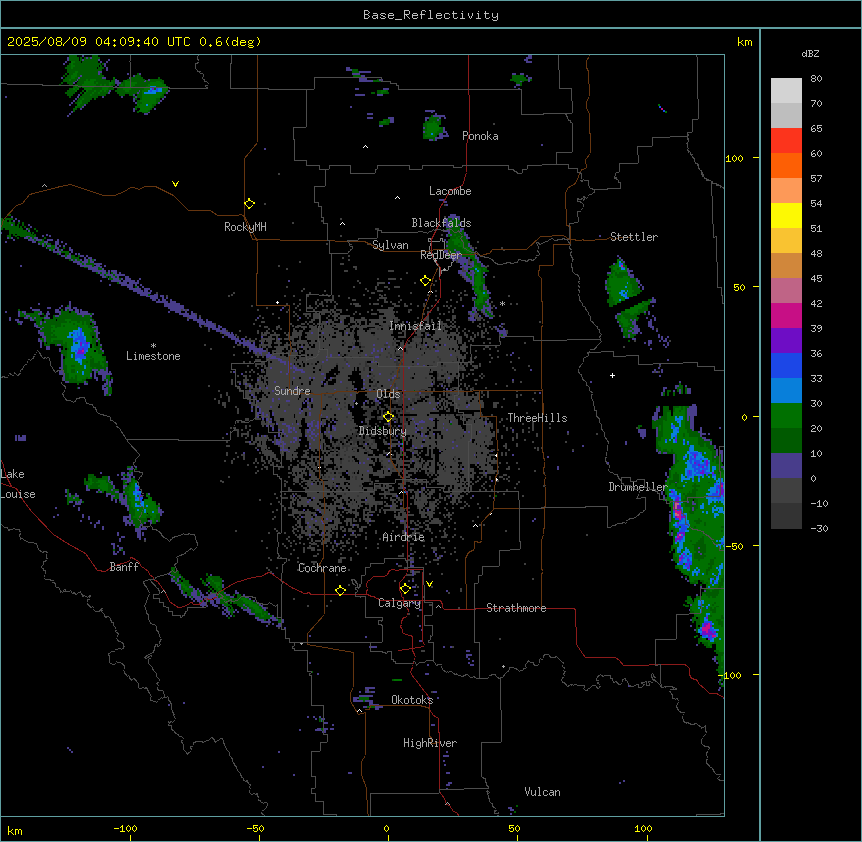The width and height of the screenshot is (862, 842).
Task: Click the orange 60-57 dBZ legend swatch
Action: 786,165
